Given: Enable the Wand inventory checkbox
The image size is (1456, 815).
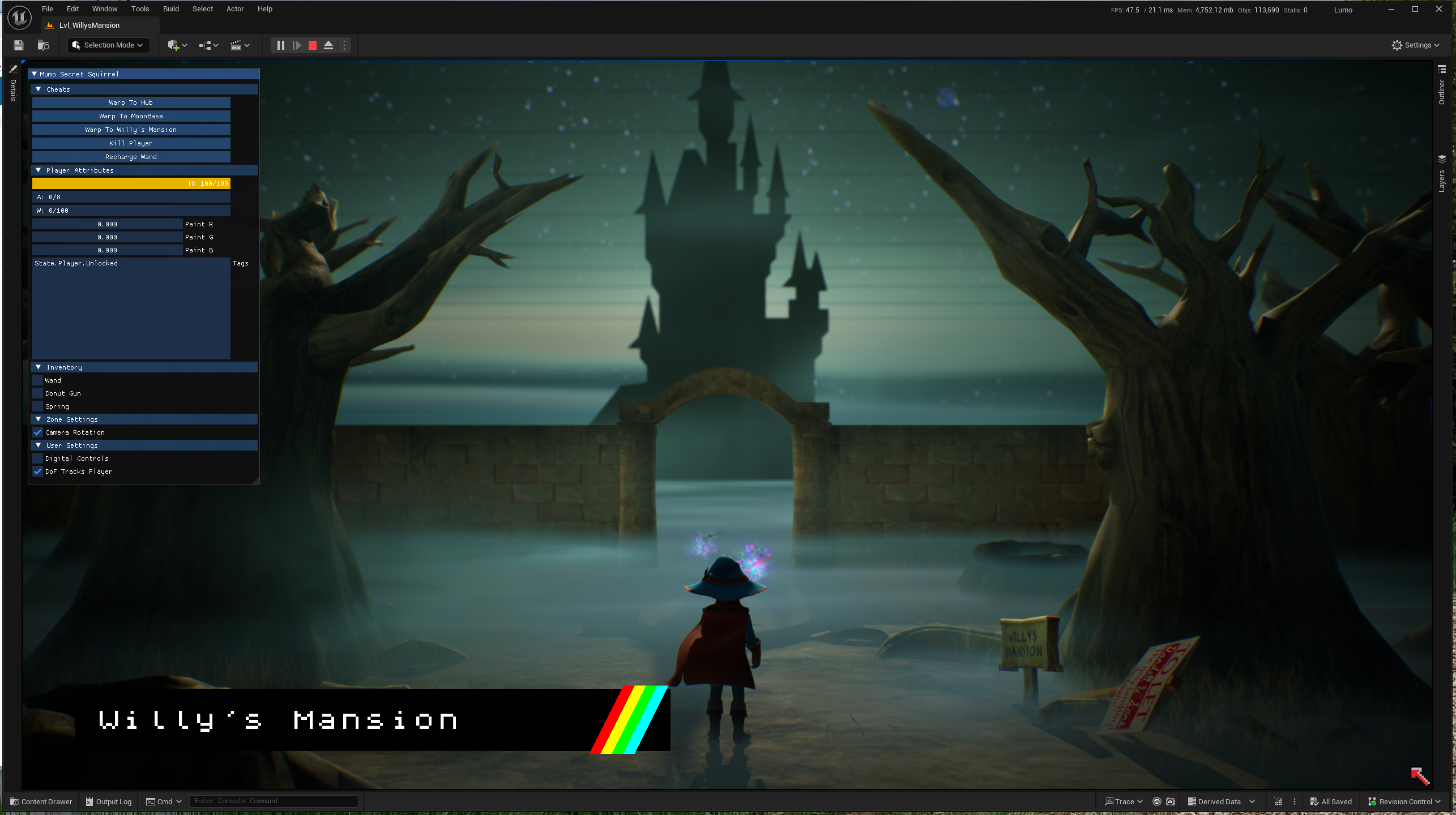Looking at the screenshot, I should point(38,380).
